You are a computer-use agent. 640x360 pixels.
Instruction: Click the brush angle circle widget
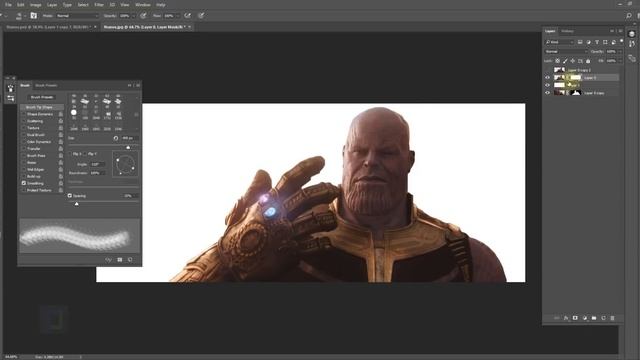click(125, 164)
